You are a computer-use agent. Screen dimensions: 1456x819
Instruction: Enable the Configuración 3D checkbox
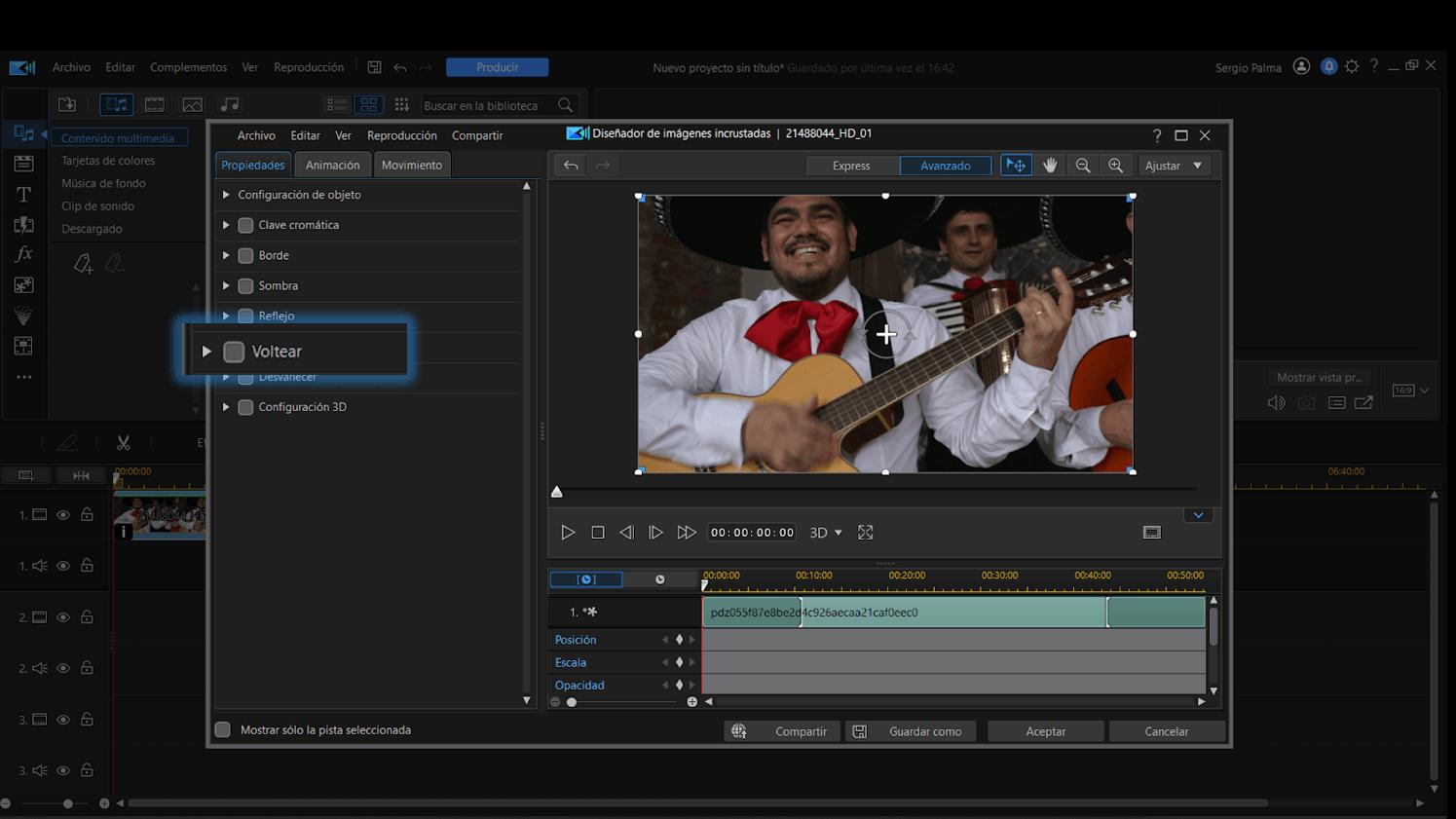[245, 407]
